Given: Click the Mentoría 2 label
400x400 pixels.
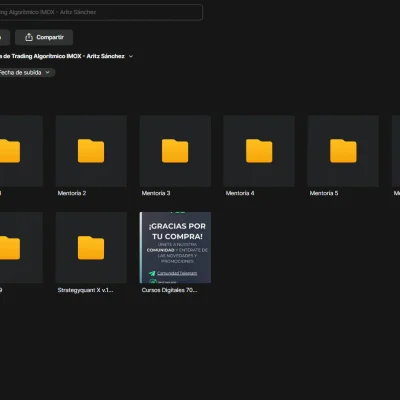Looking at the screenshot, I should 72,193.
